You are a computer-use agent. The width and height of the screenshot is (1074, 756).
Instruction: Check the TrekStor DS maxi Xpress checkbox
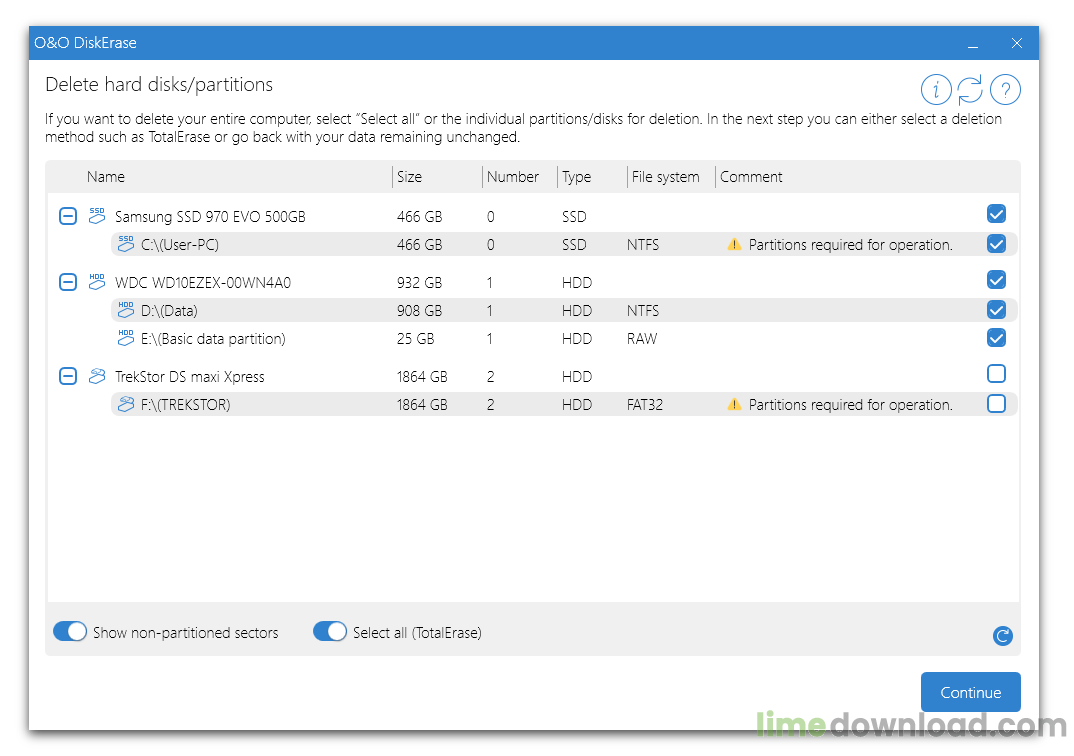pyautogui.click(x=997, y=374)
